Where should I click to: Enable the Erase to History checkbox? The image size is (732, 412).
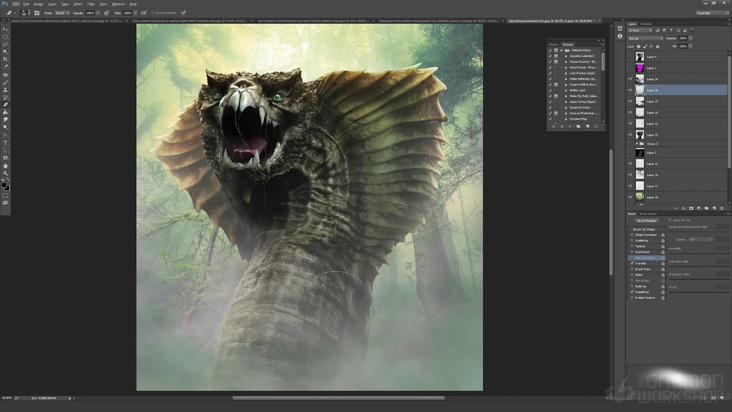tap(153, 13)
